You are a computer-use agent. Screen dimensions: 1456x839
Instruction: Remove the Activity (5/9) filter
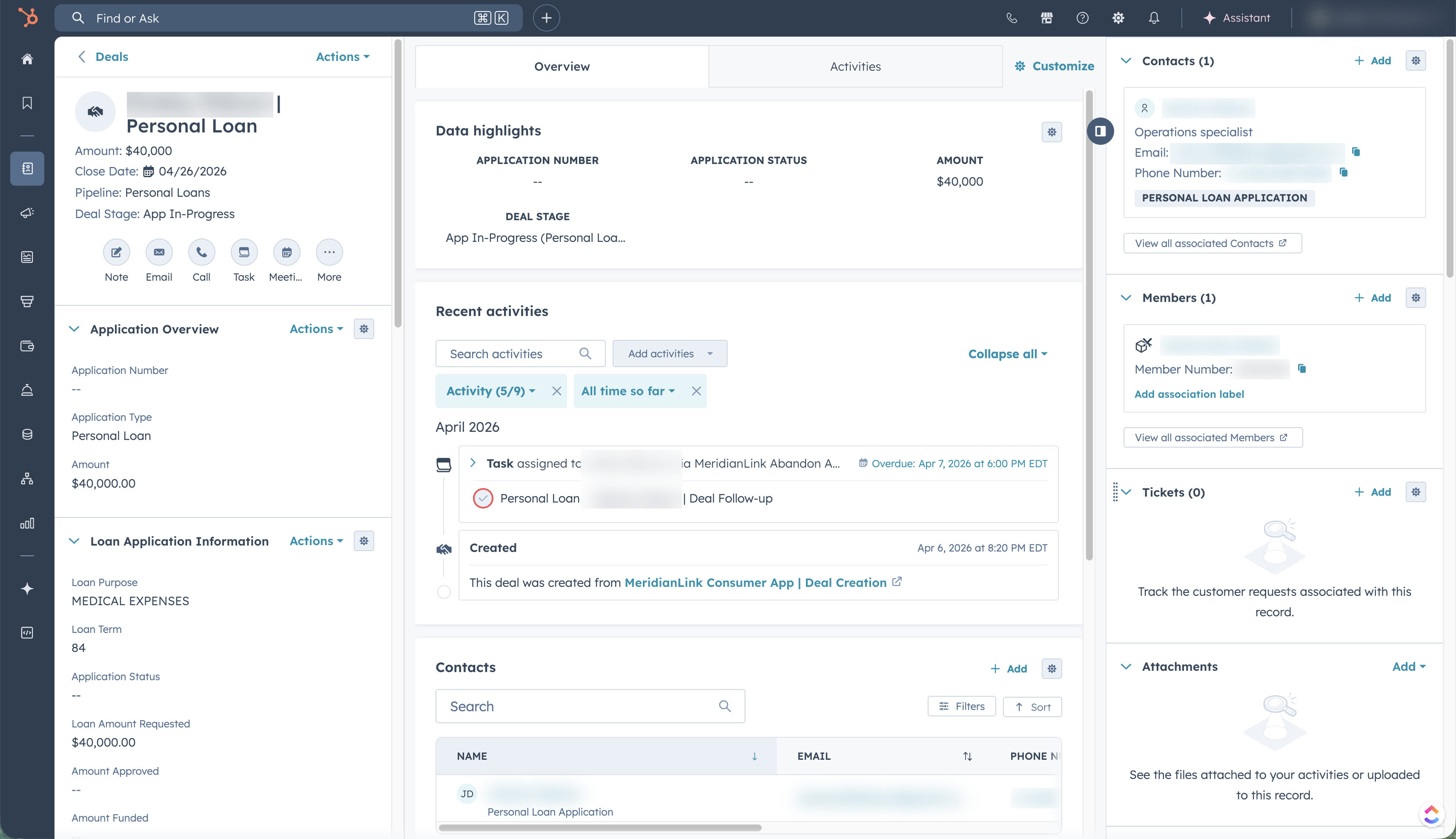pos(556,391)
